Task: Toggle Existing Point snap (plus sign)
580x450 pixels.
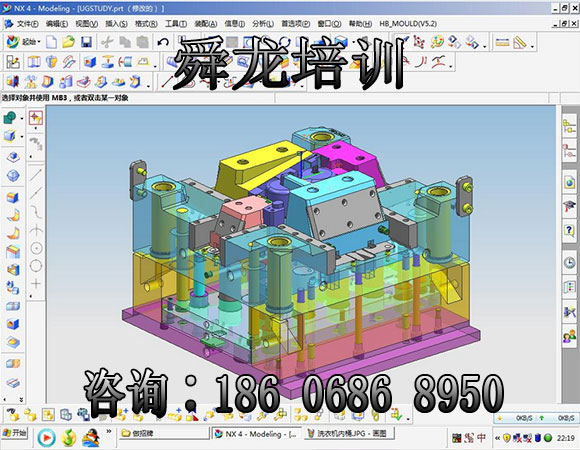Action: point(36,284)
